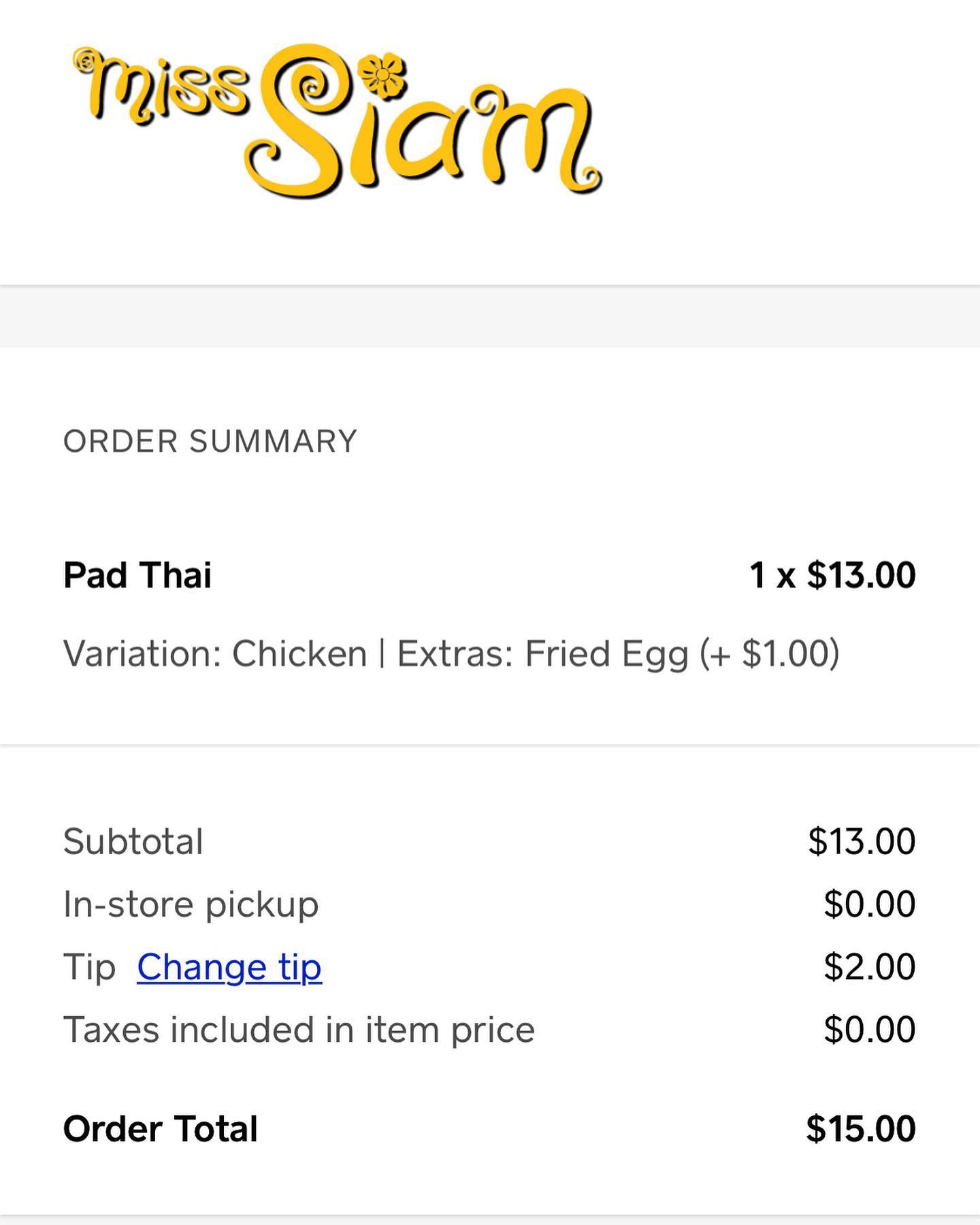The image size is (980, 1225).
Task: Click the 1 x $13.00 item price
Action: 832,575
